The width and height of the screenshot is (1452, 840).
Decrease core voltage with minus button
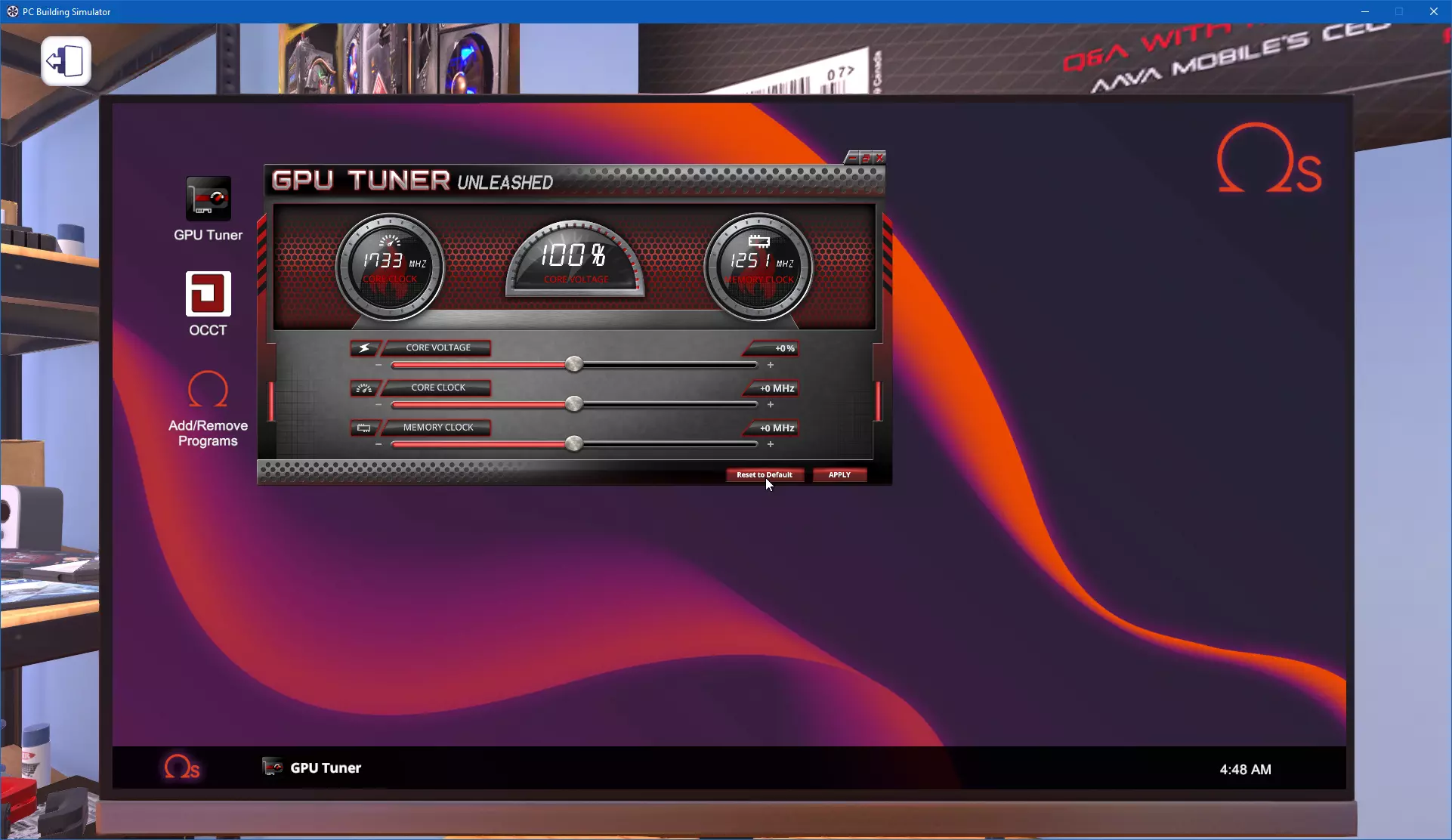pyautogui.click(x=378, y=365)
